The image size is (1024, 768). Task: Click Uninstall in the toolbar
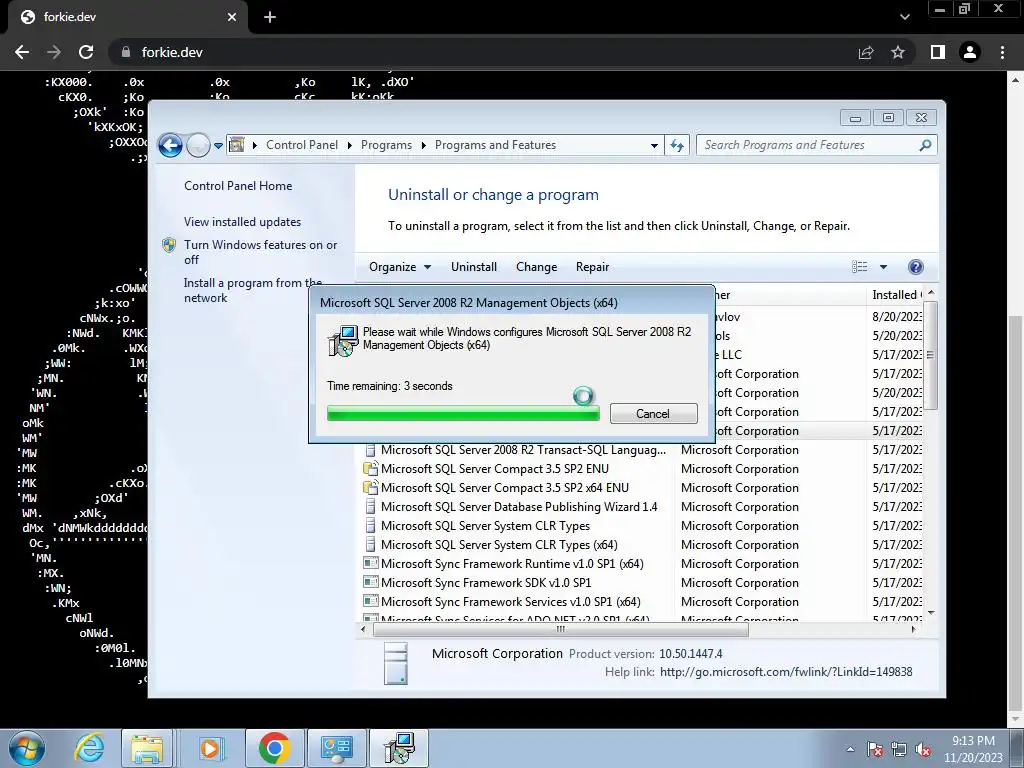click(473, 266)
